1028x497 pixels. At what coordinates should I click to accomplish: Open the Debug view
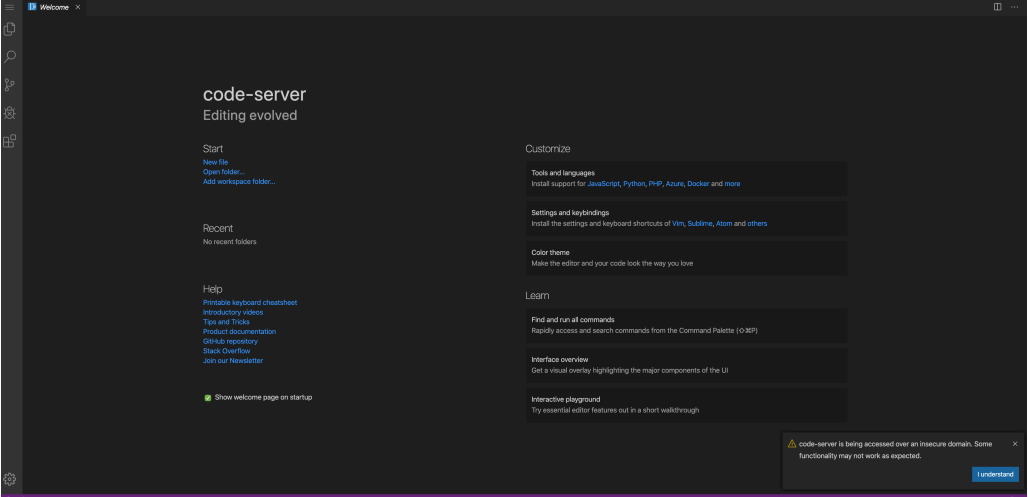[x=9, y=113]
